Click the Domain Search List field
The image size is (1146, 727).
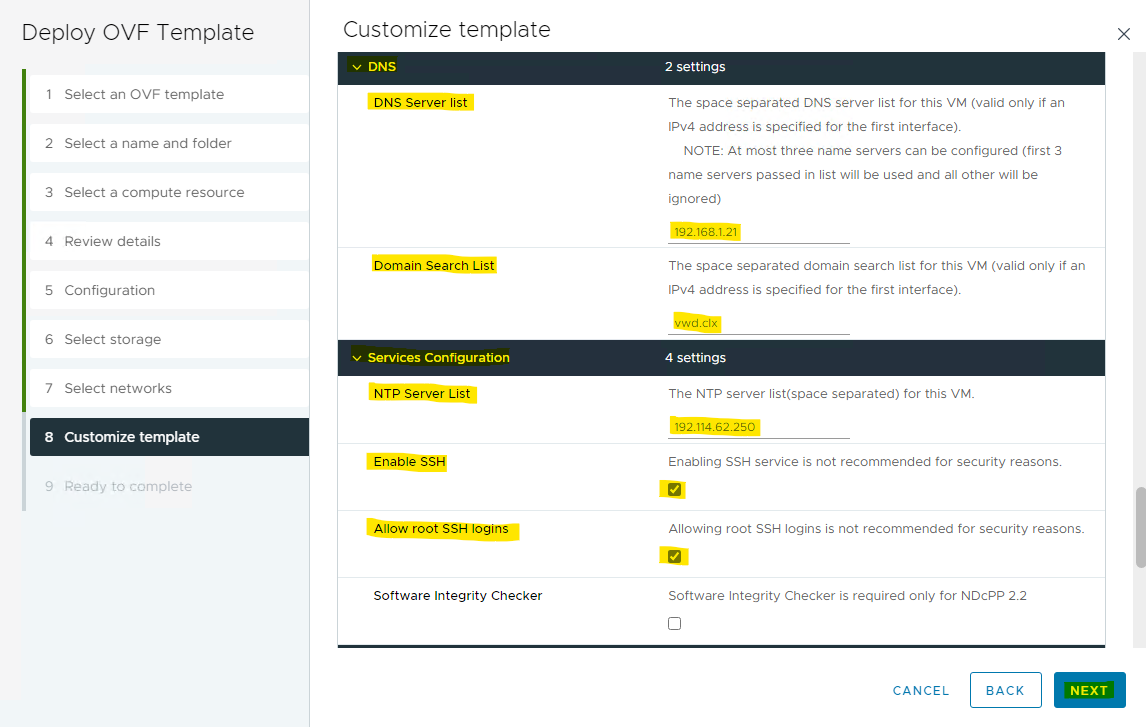[x=758, y=323]
